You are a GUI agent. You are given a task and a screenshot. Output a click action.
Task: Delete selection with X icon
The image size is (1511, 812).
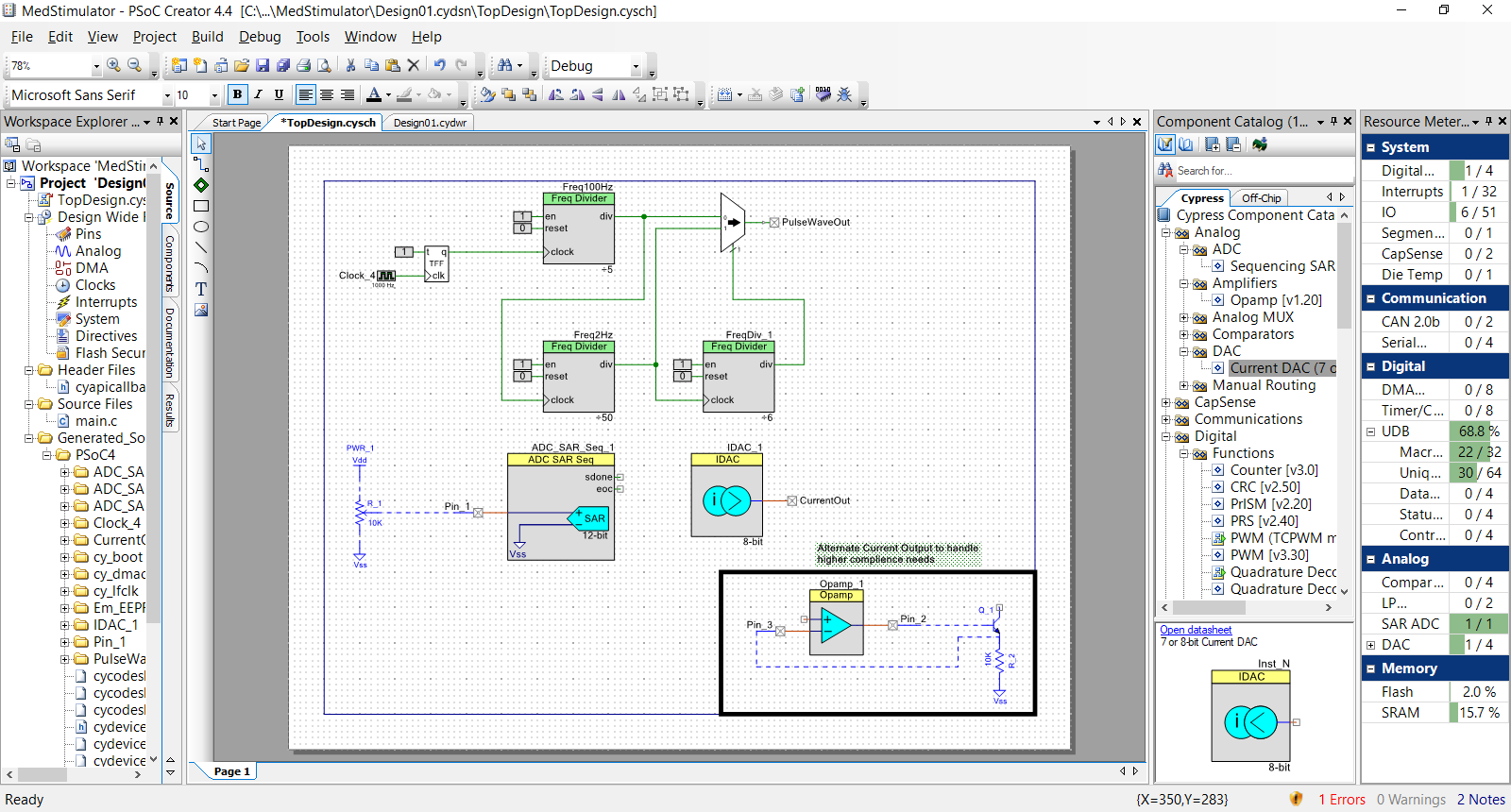click(413, 65)
